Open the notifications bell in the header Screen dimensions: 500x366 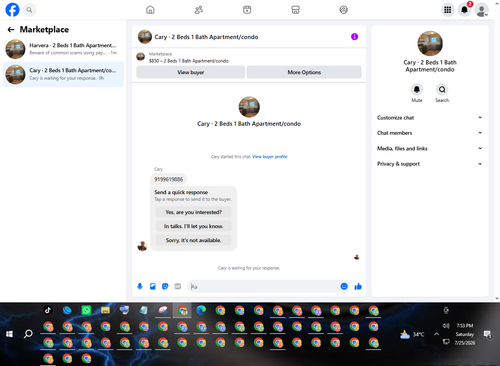[464, 10]
